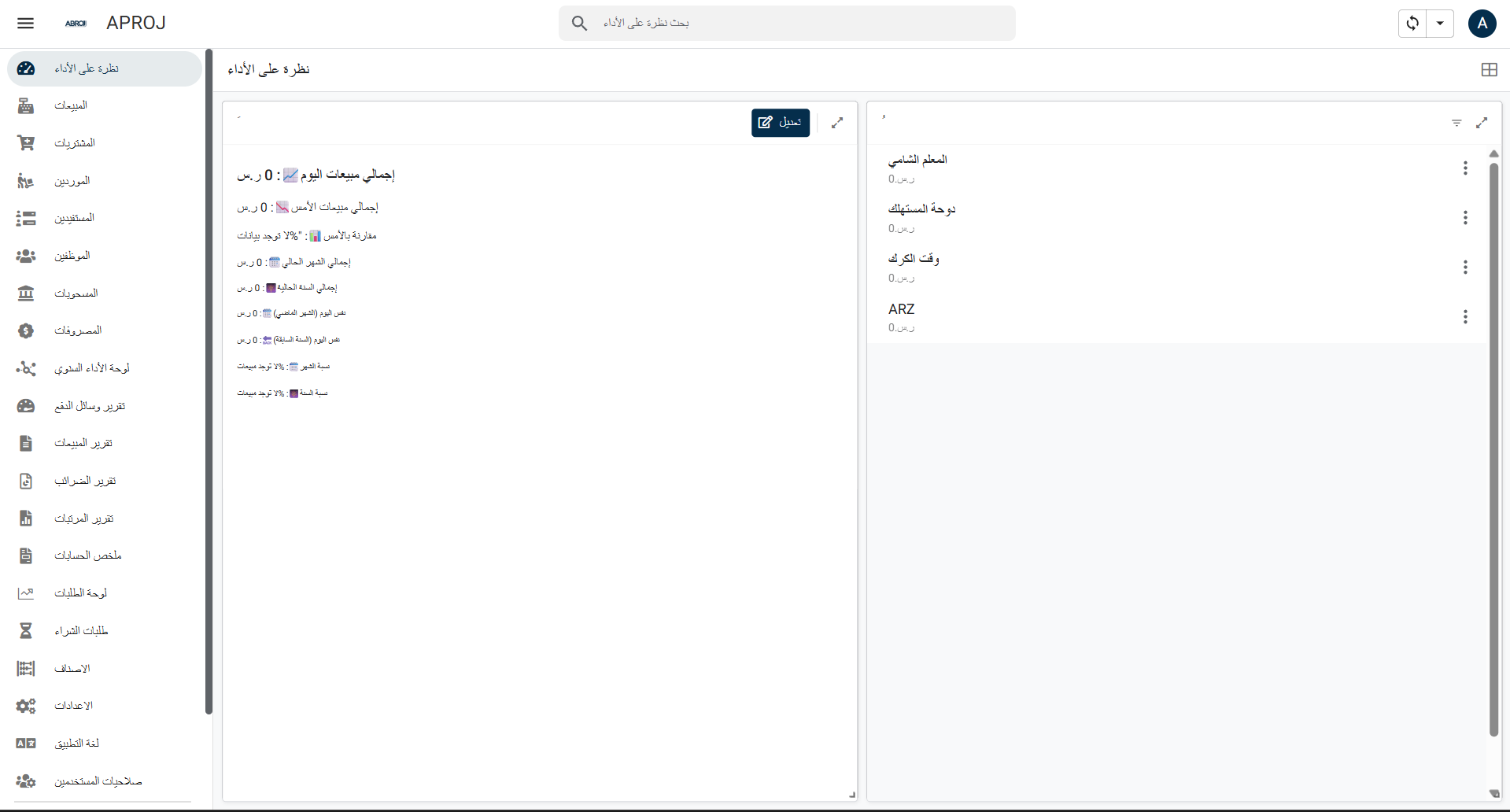Open المشتريات cart menu item
The image size is (1510, 812).
(74, 143)
